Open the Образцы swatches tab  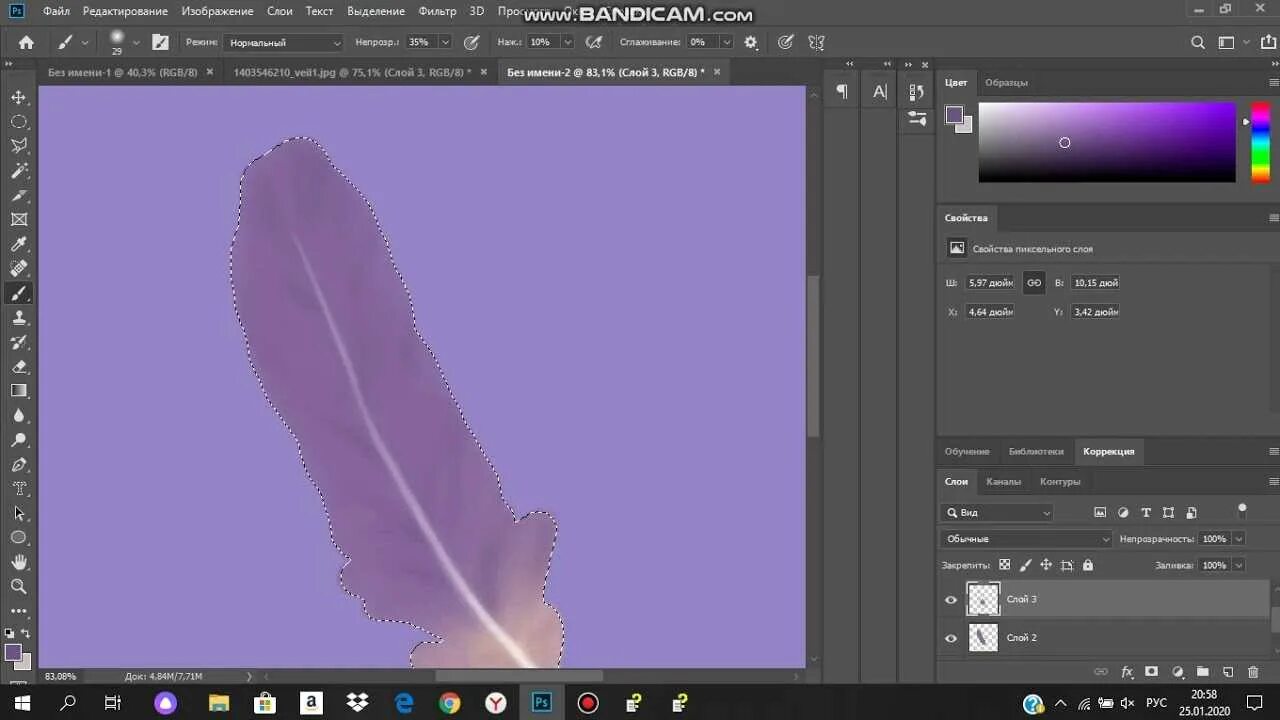(x=1006, y=82)
